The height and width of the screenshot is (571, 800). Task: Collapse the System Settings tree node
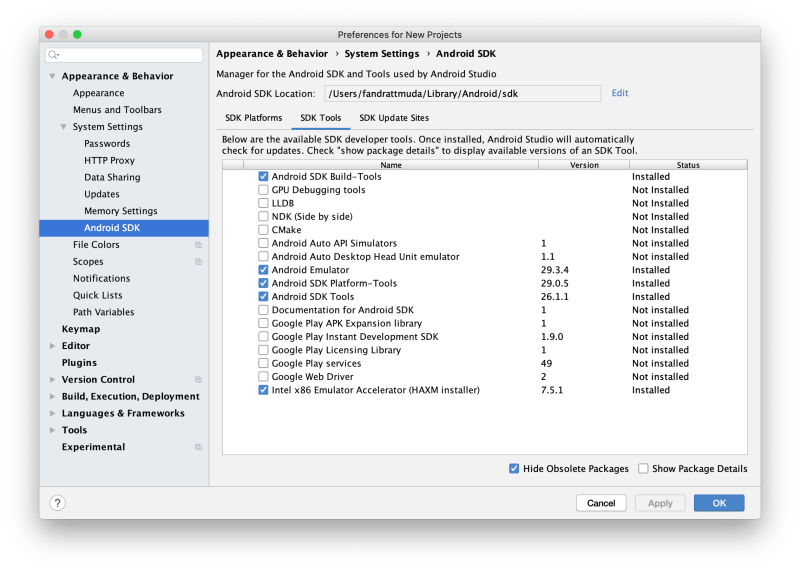[x=64, y=127]
